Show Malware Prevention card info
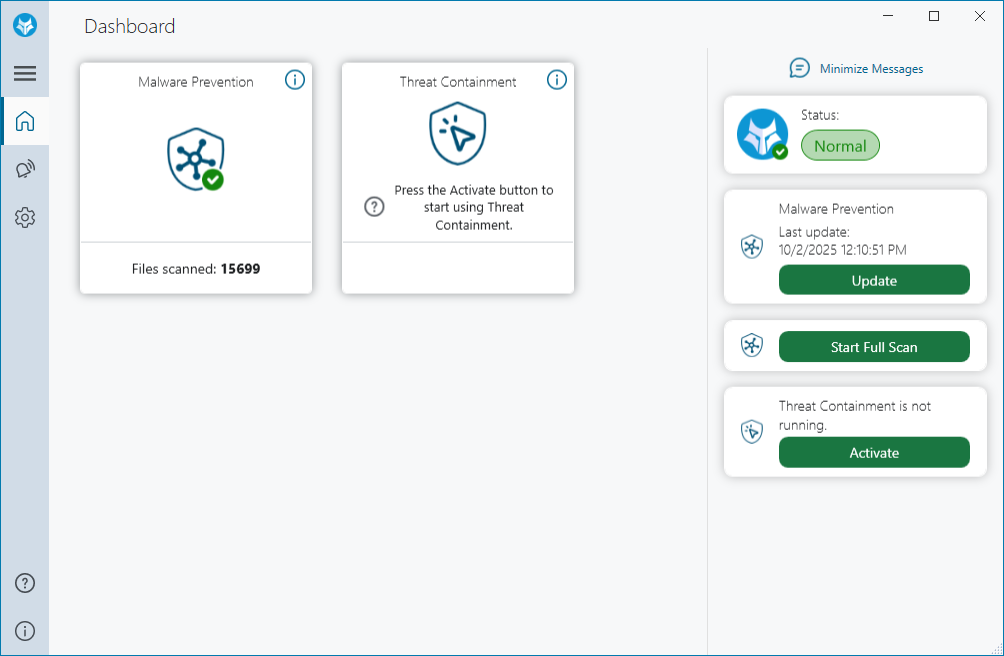1004x656 pixels. click(295, 80)
